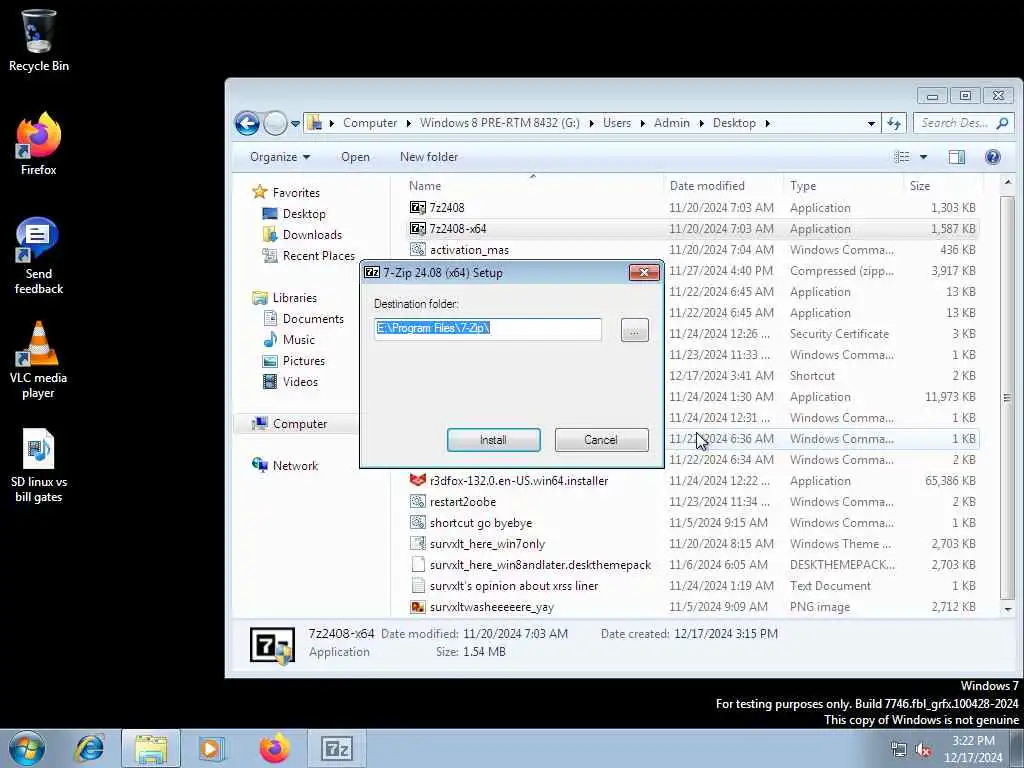This screenshot has height=768, width=1024.
Task: Click Cancel in 7-Zip Setup
Action: [601, 440]
